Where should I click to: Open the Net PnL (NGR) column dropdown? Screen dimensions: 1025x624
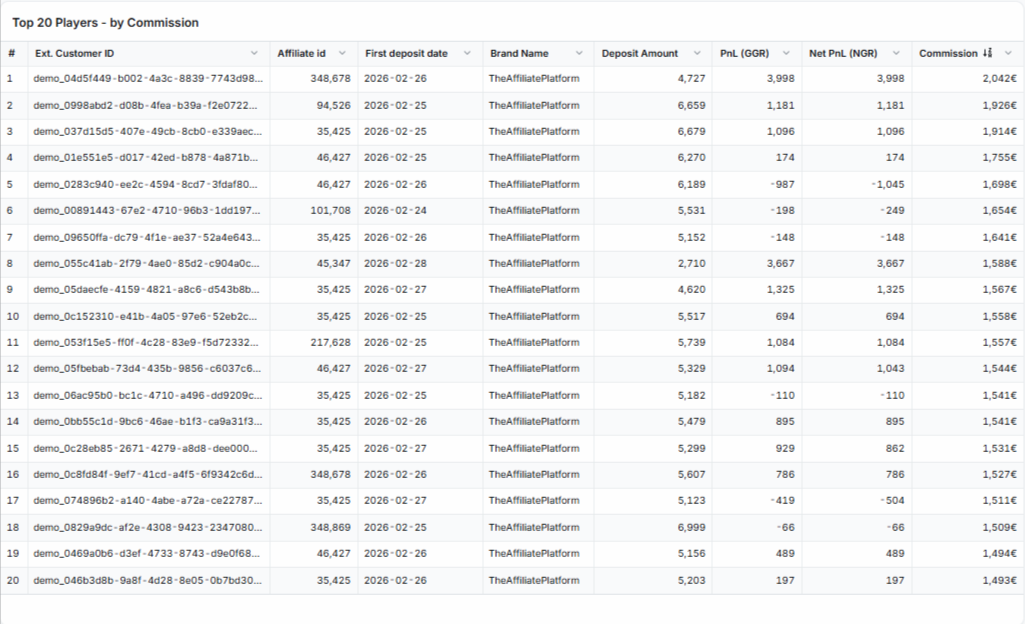click(896, 53)
